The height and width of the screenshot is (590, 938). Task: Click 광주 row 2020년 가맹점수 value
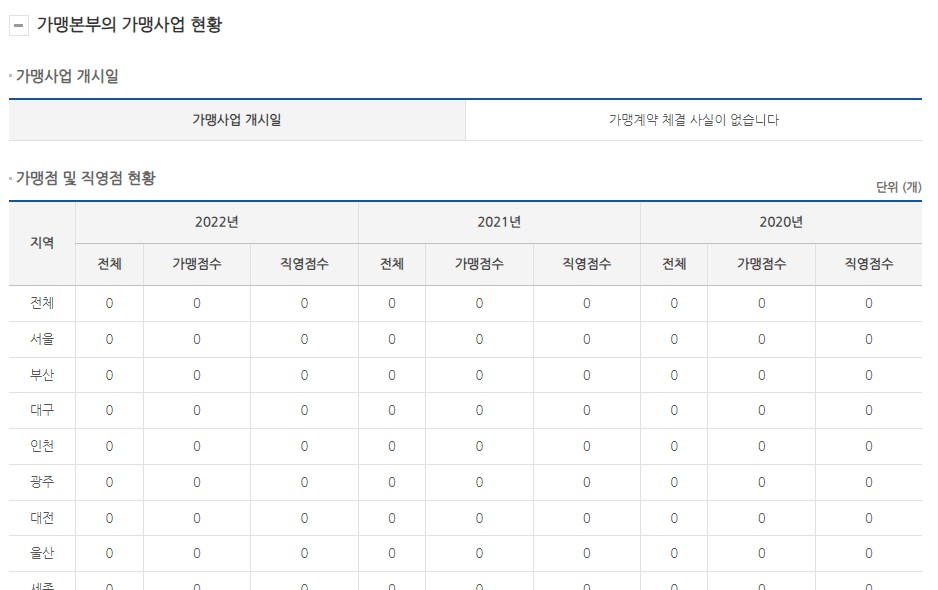coord(762,482)
